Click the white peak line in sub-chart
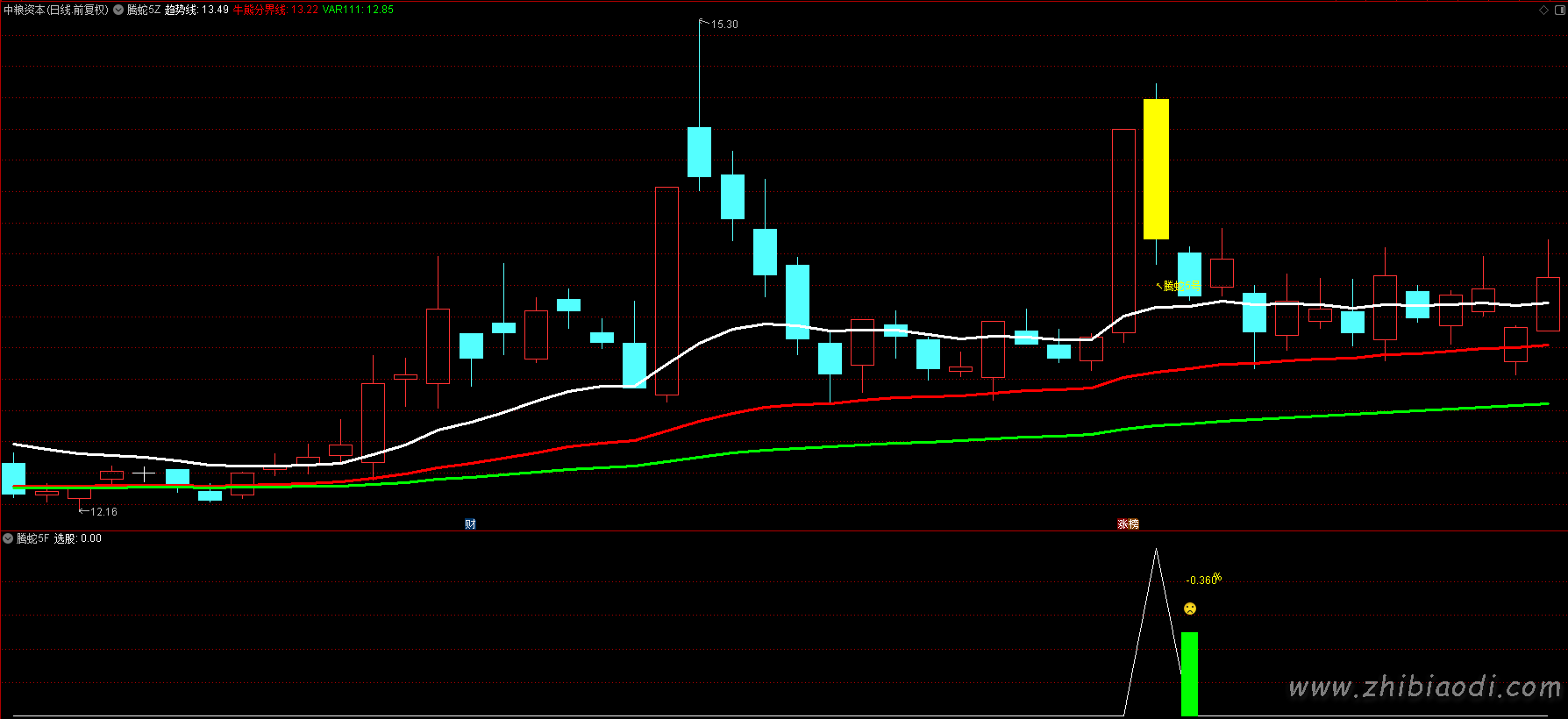1568x719 pixels. (x=1156, y=552)
